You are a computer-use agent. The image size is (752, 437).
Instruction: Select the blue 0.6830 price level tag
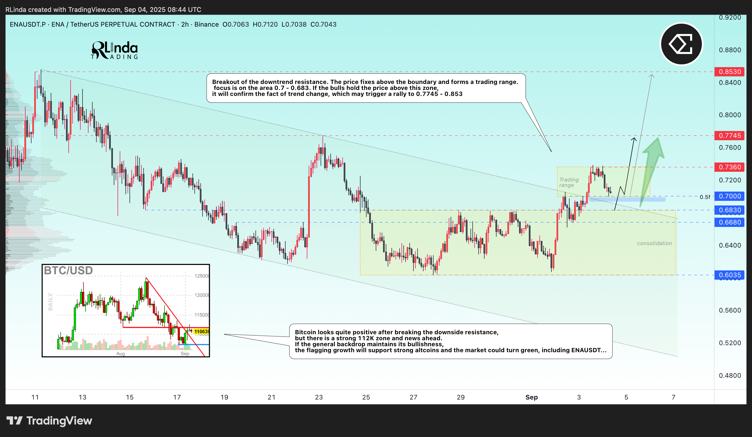click(729, 210)
